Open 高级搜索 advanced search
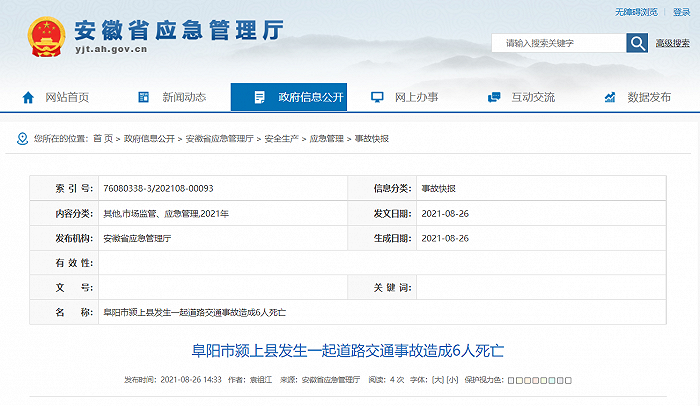The height and width of the screenshot is (406, 700). (672, 43)
